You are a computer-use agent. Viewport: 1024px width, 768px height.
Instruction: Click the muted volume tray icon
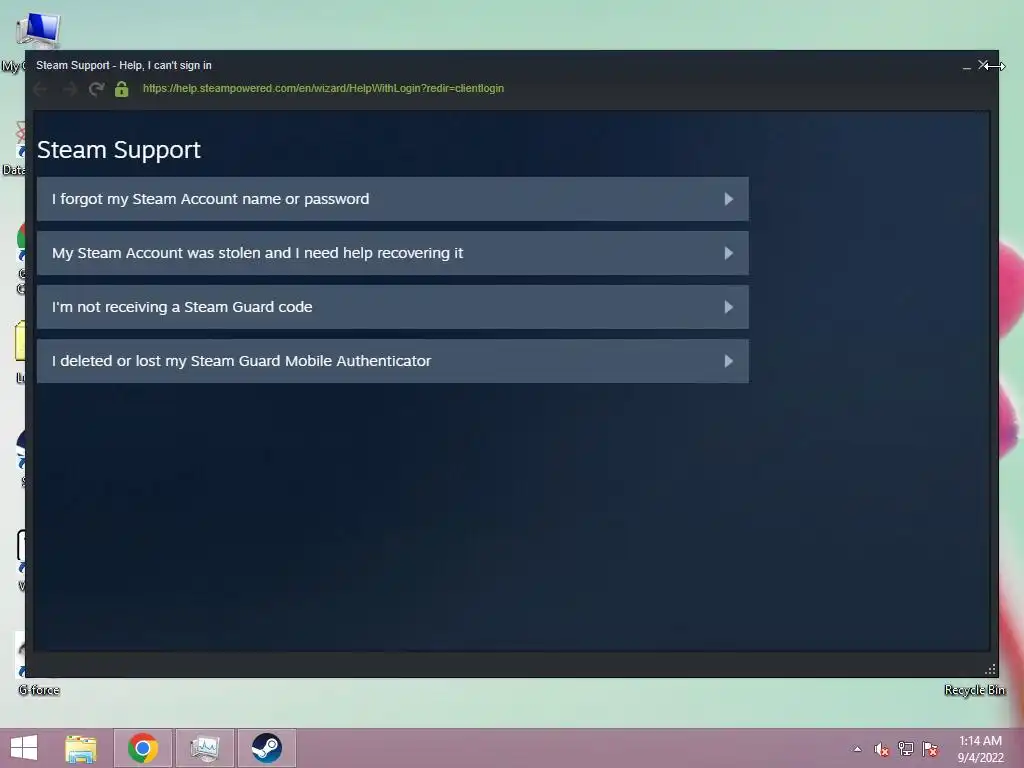tap(882, 749)
